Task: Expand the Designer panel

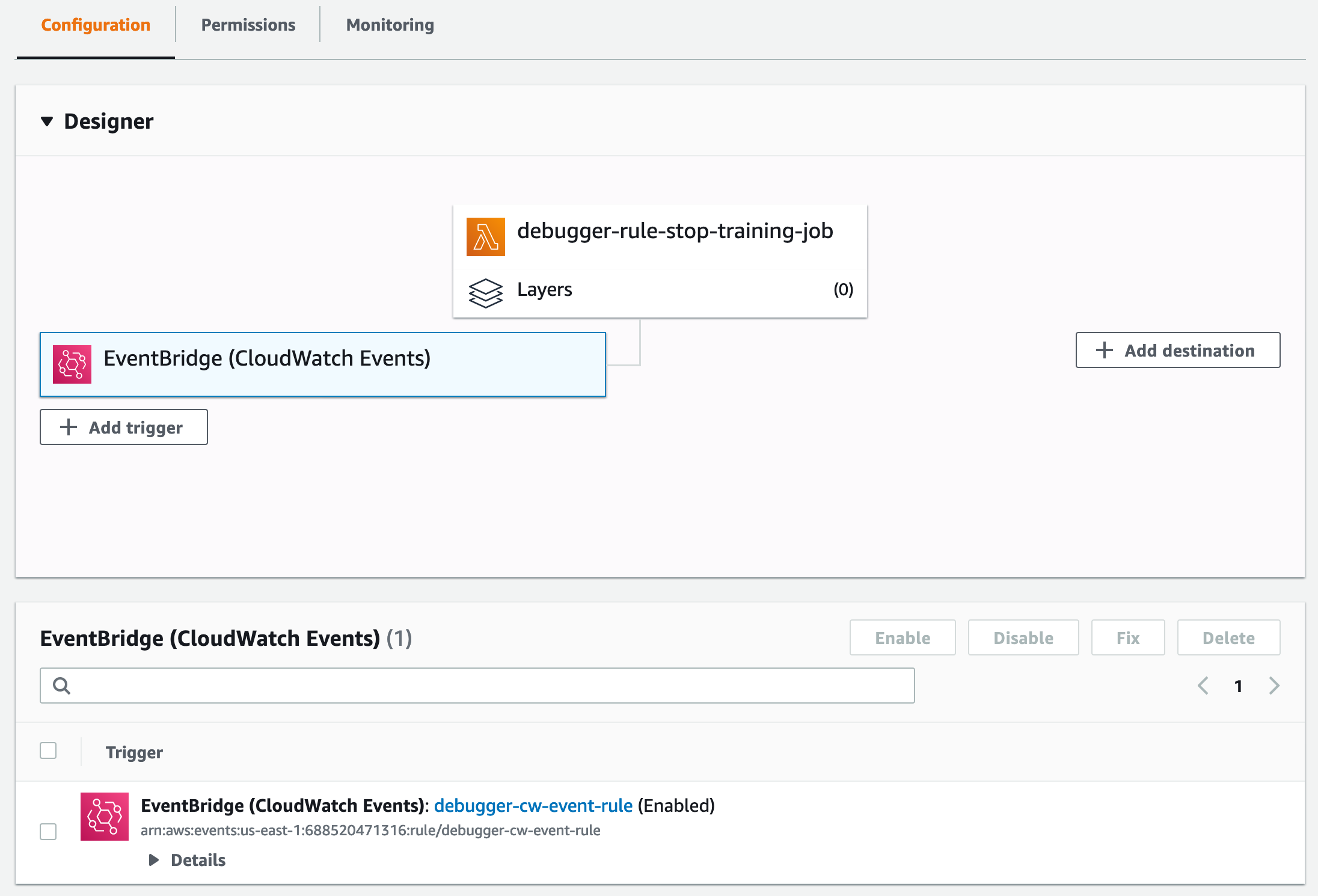Action: [x=44, y=121]
